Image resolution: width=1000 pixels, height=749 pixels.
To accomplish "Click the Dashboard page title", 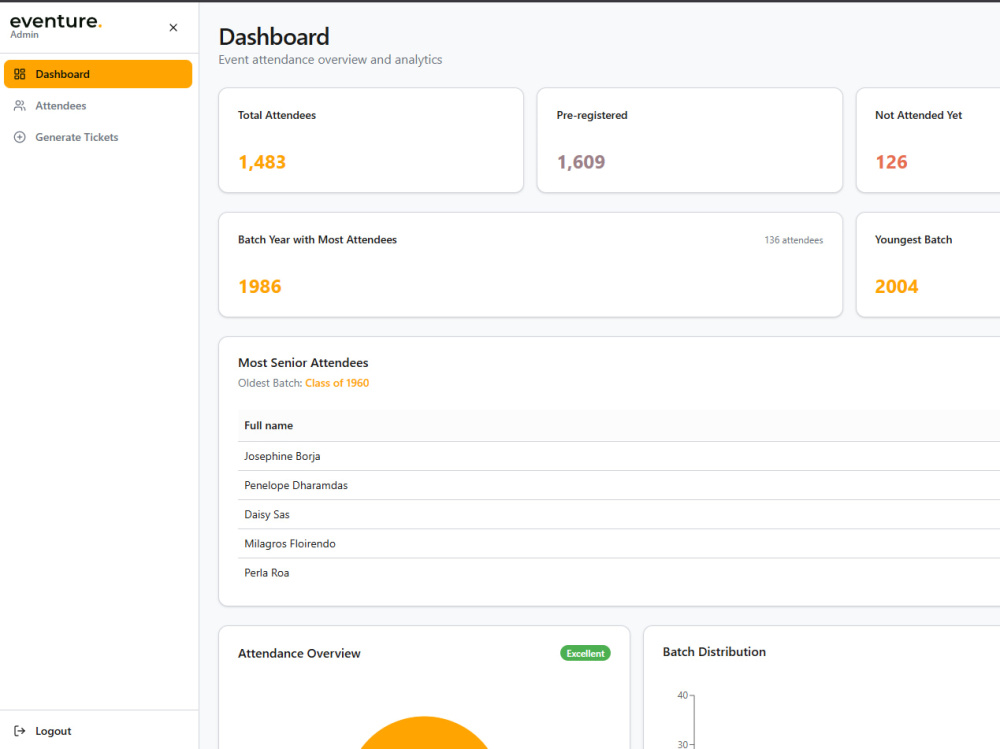I will (274, 37).
